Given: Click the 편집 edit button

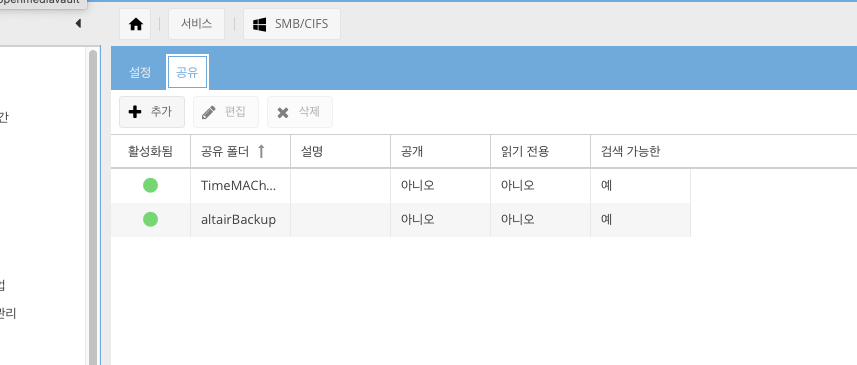Looking at the screenshot, I should tap(226, 112).
